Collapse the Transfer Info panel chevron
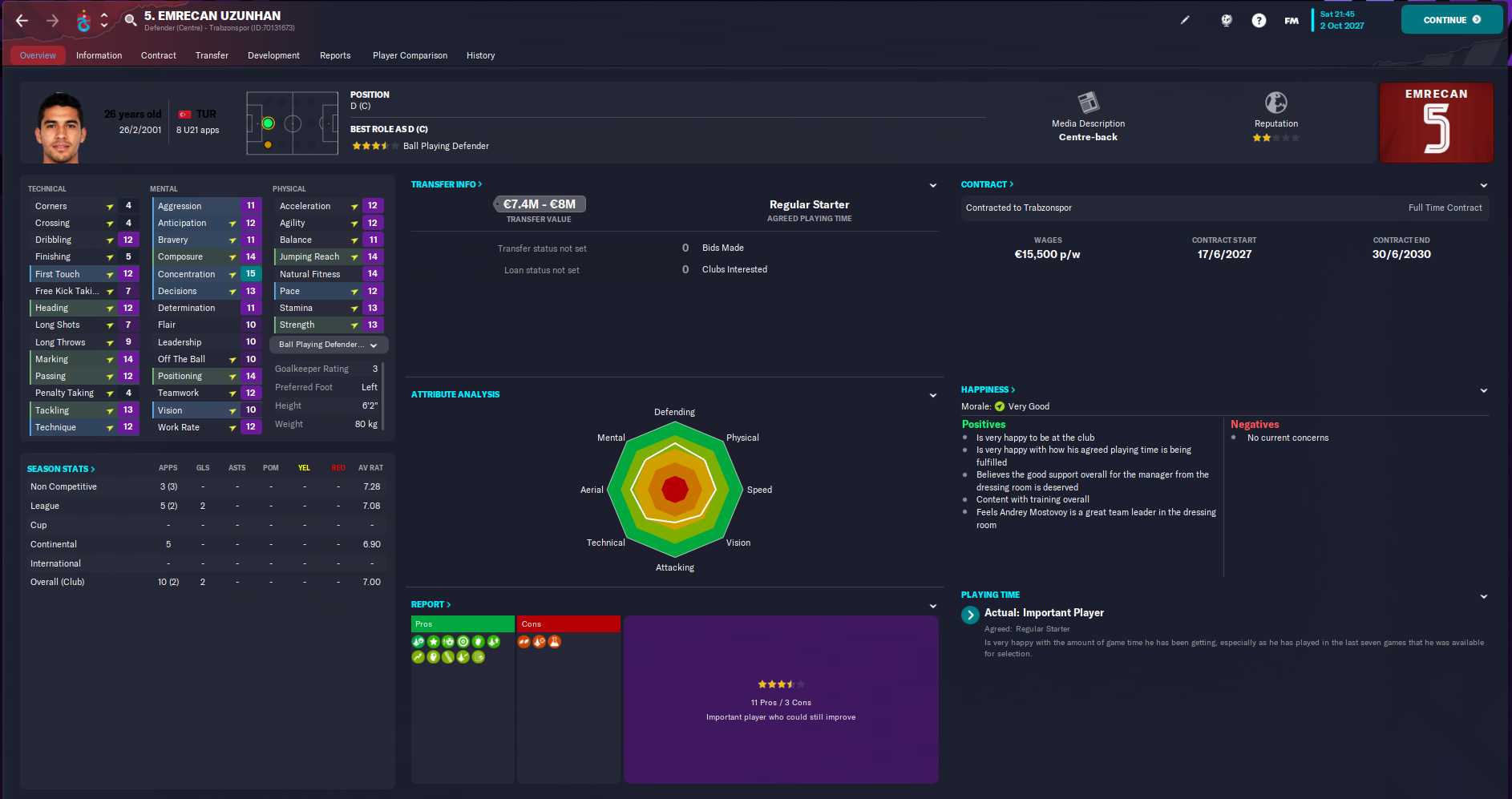This screenshot has height=799, width=1512. coord(932,184)
